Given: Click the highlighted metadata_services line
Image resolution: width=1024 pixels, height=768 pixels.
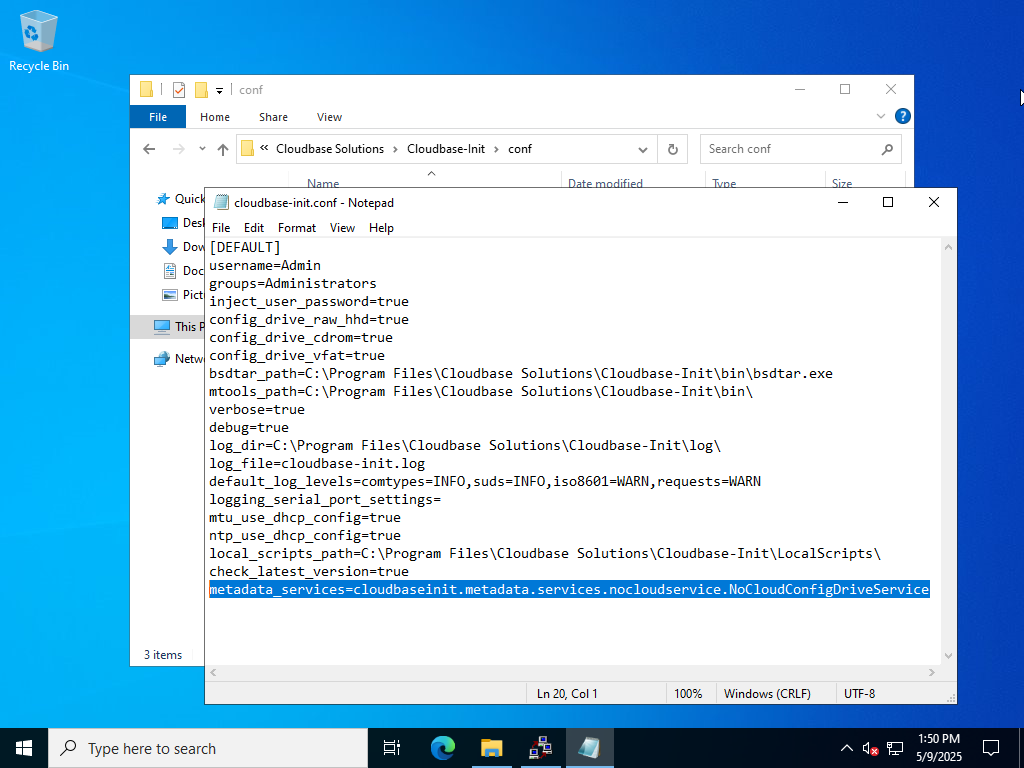Looking at the screenshot, I should [569, 589].
